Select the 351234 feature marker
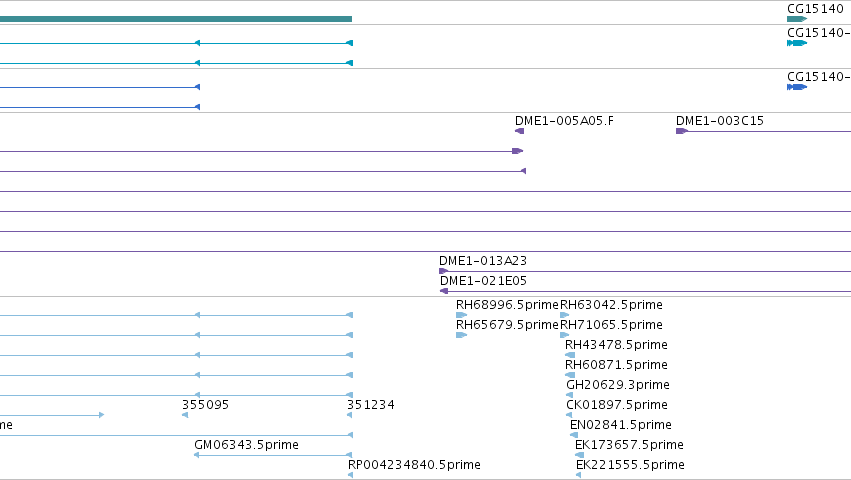 (x=350, y=415)
